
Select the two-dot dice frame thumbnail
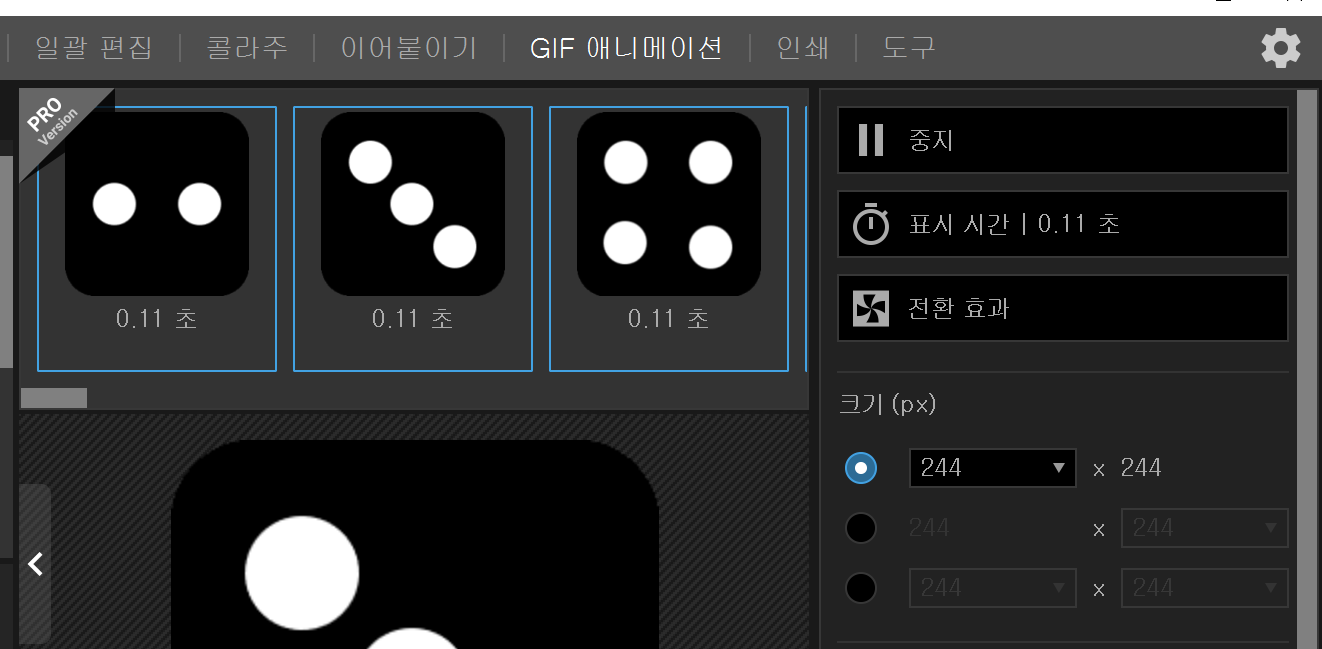157,239
